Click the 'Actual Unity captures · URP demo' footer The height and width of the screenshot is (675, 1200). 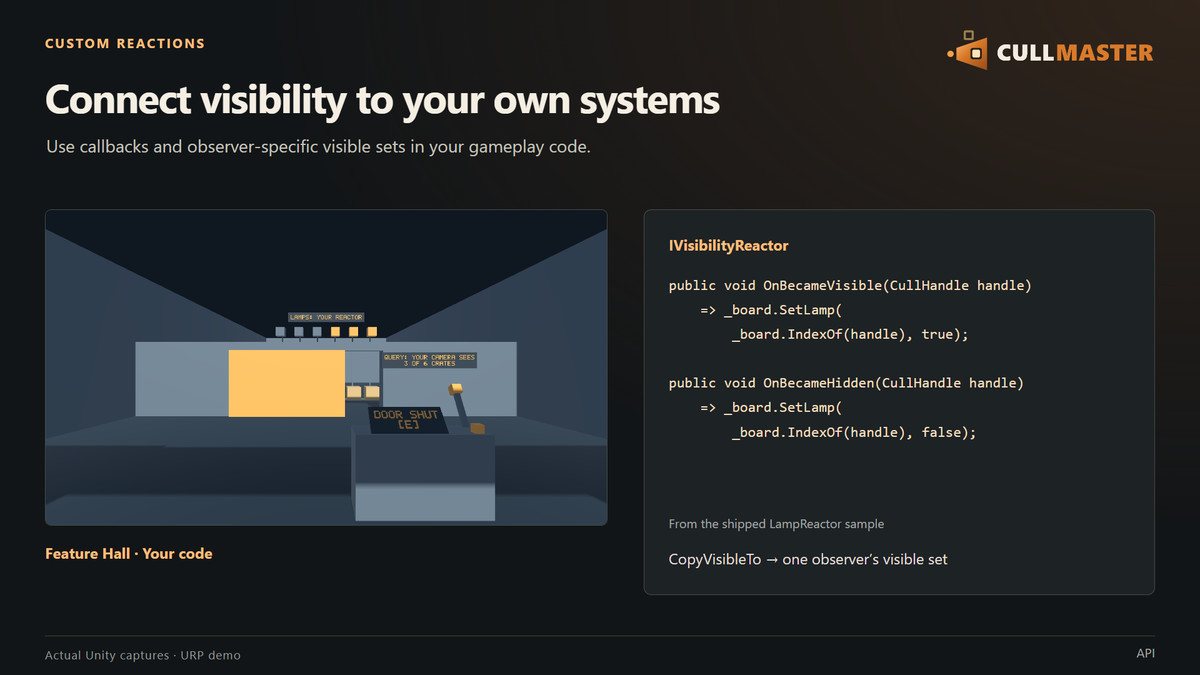coord(143,655)
